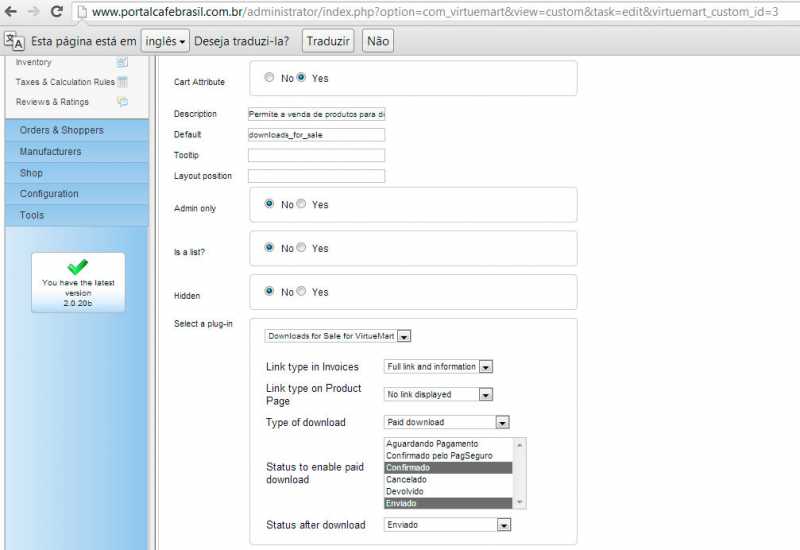Image resolution: width=800 pixels, height=550 pixels.
Task: Choose Yes for Hidden option
Action: click(x=301, y=292)
